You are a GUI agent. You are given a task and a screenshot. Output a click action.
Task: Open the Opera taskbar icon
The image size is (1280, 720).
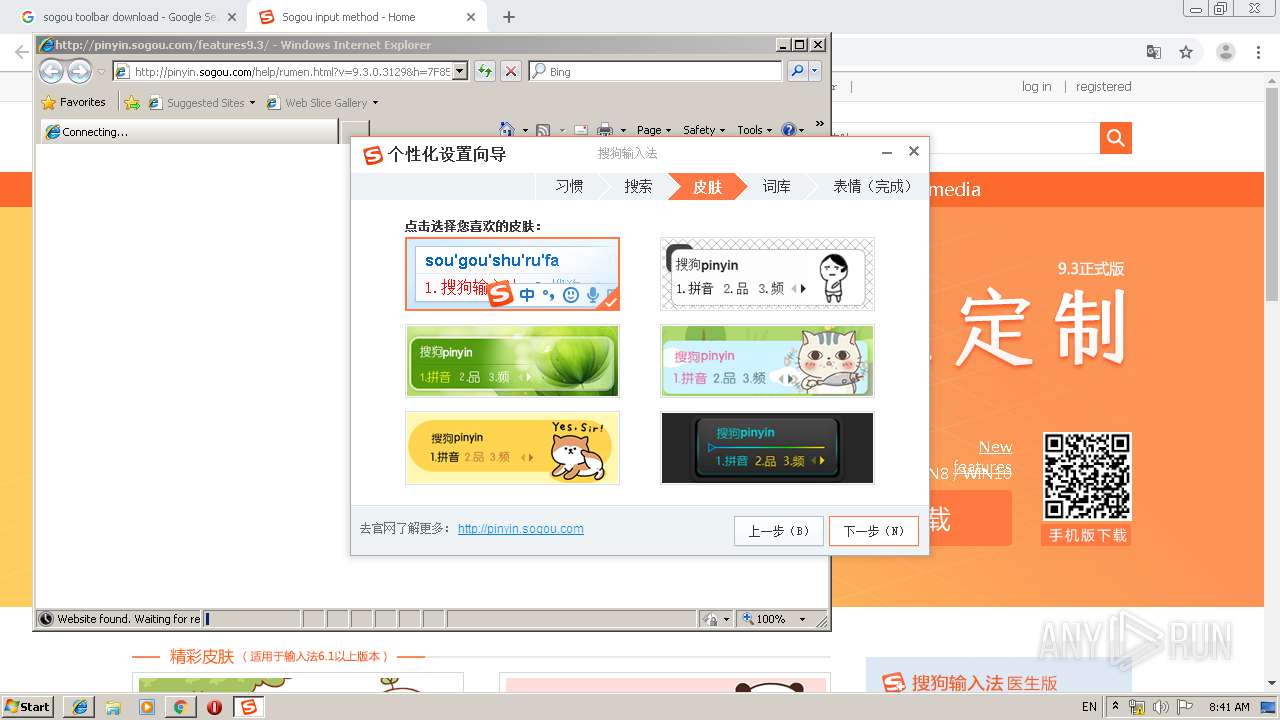214,707
